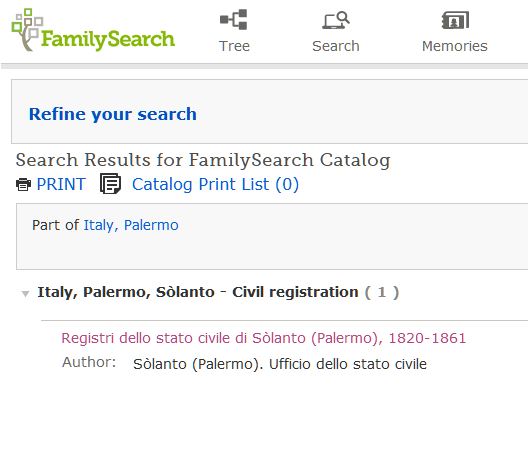Open the Memories menu label
Image resolution: width=528 pixels, height=462 pixels.
tap(455, 46)
